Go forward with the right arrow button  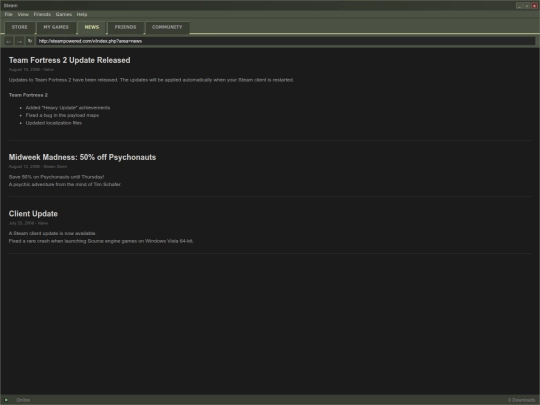click(19, 41)
